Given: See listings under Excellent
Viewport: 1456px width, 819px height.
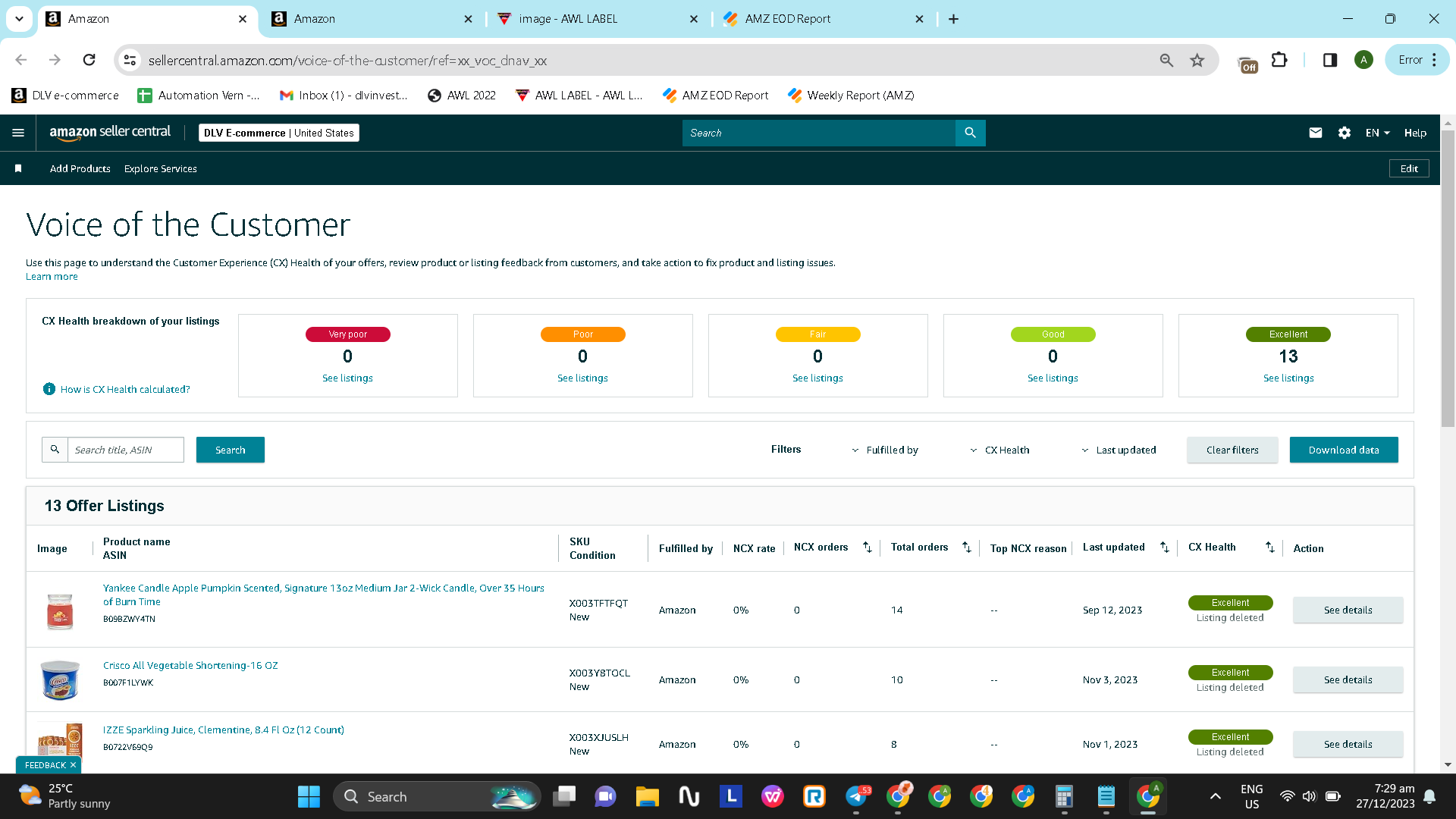Looking at the screenshot, I should tap(1288, 378).
